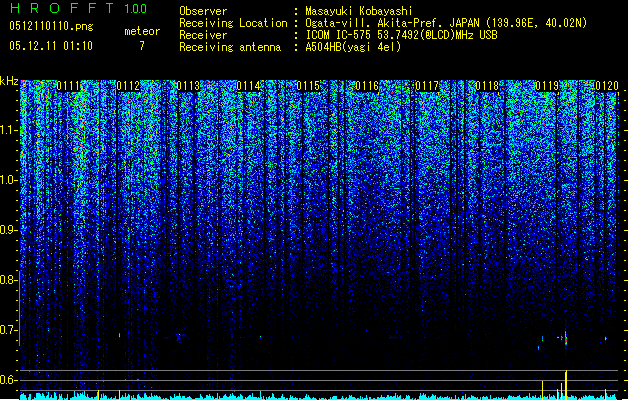Click the 0120 time marker
The image size is (629, 400).
coord(607,86)
